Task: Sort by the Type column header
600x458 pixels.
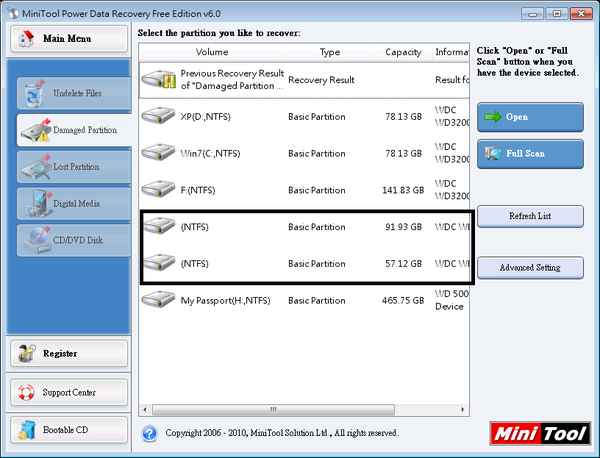Action: (x=329, y=52)
